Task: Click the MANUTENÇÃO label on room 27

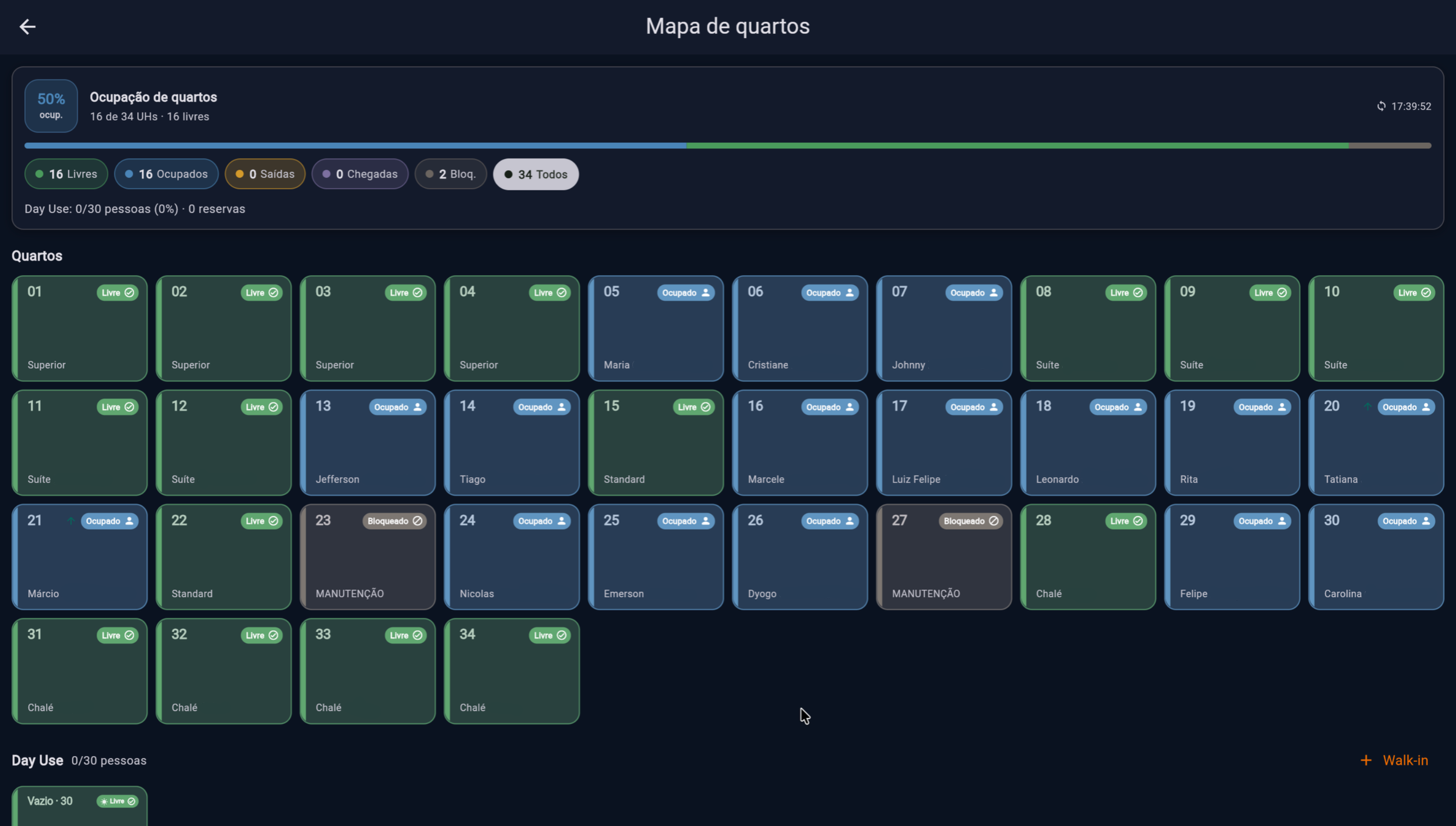Action: point(926,593)
